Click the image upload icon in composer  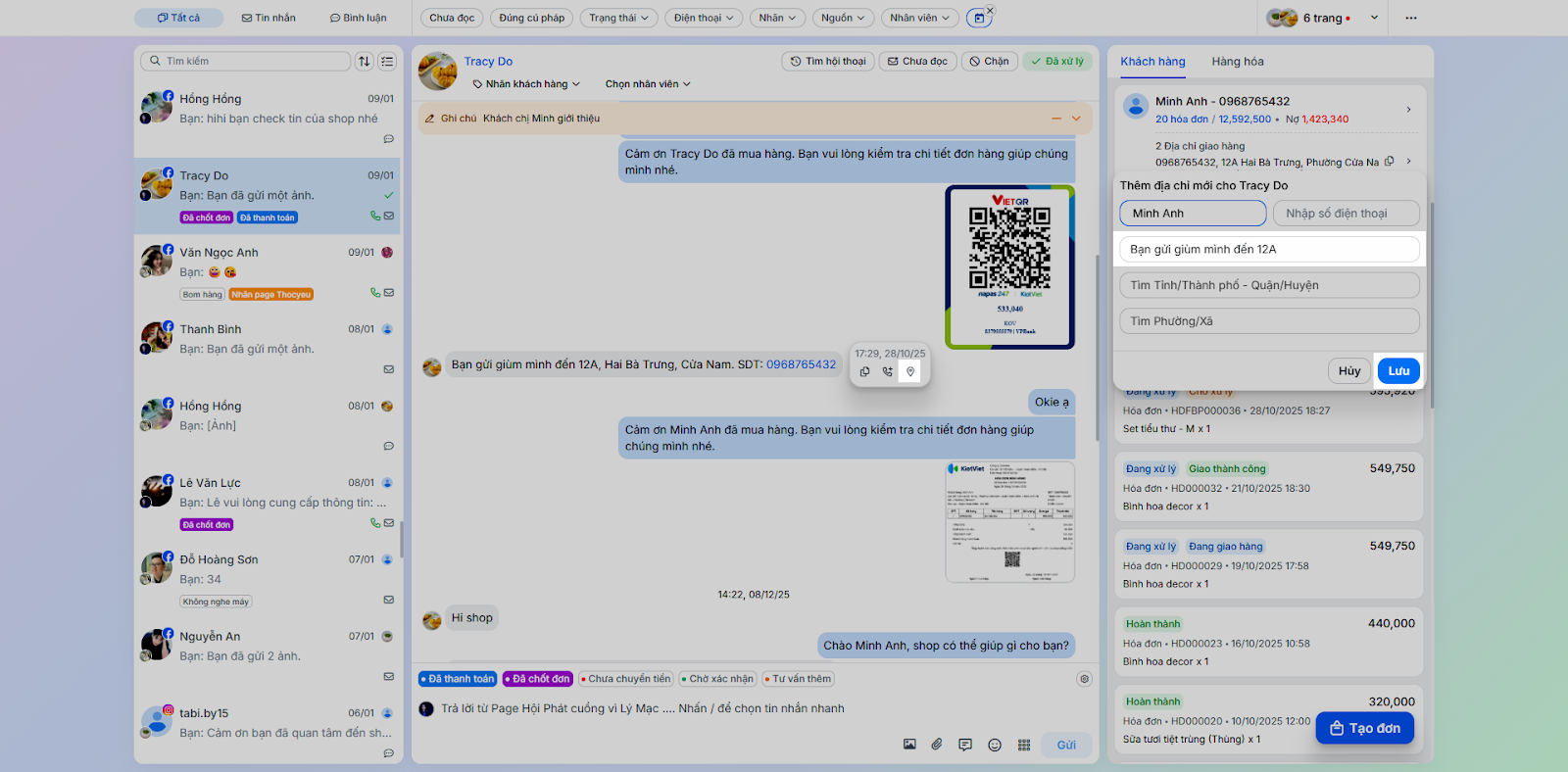coord(909,745)
